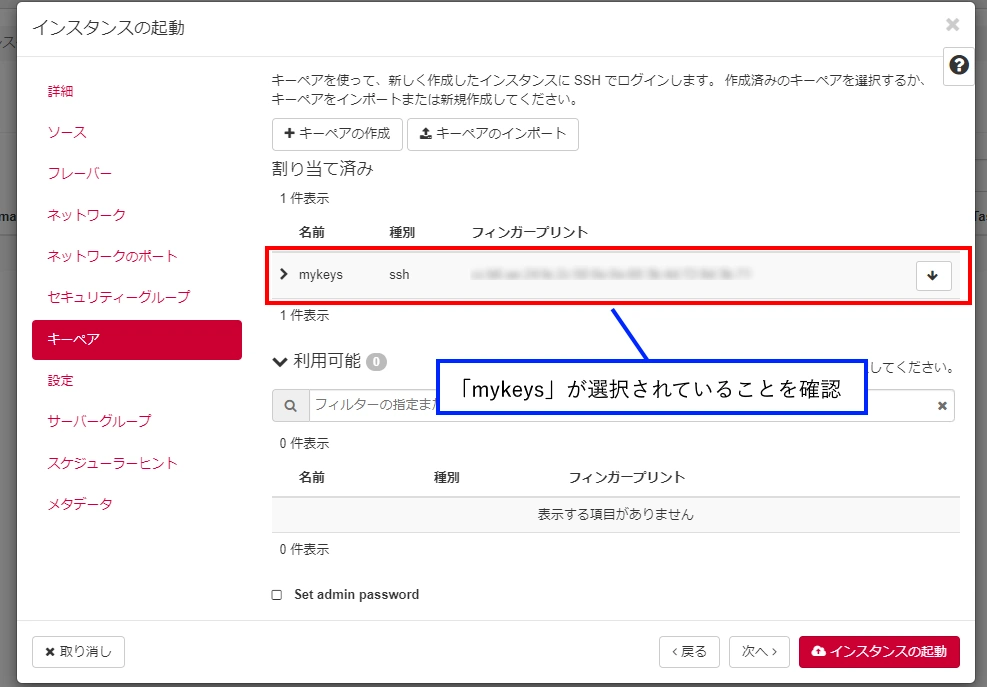This screenshot has height=687, width=987.
Task: Proceed with the 次へ button
Action: (x=759, y=652)
